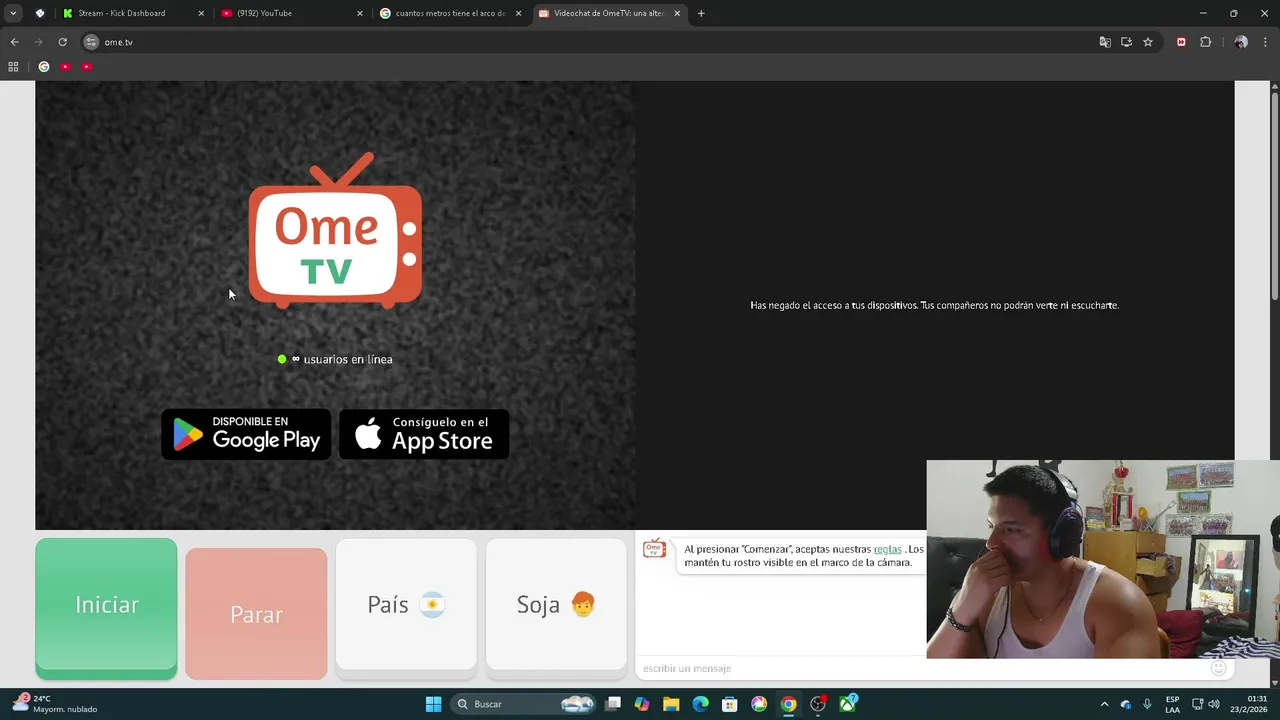The image size is (1280, 720).
Task: Go back in browser history
Action: 14,42
